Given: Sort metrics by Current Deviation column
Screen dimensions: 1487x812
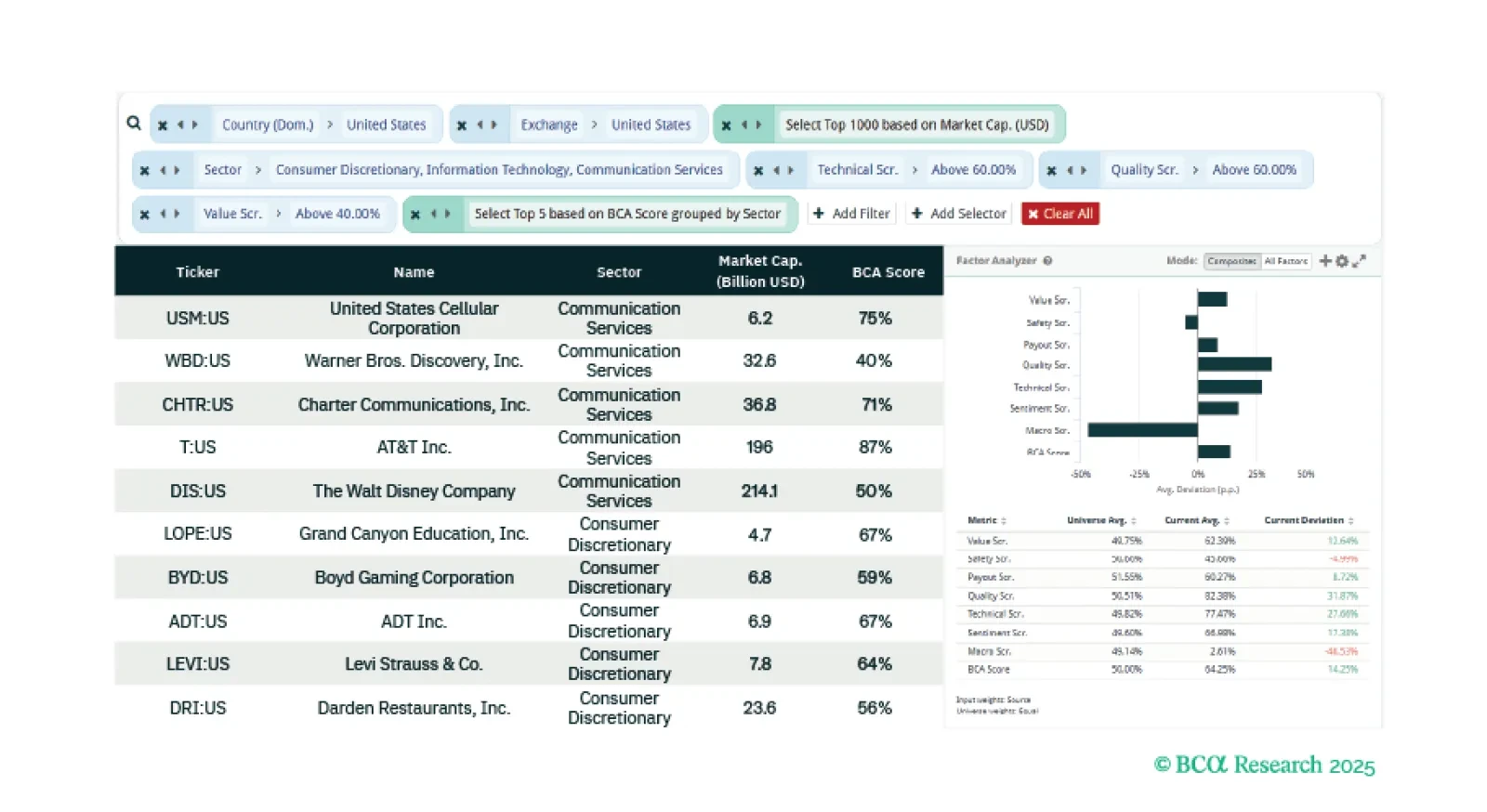Looking at the screenshot, I should tap(1308, 520).
